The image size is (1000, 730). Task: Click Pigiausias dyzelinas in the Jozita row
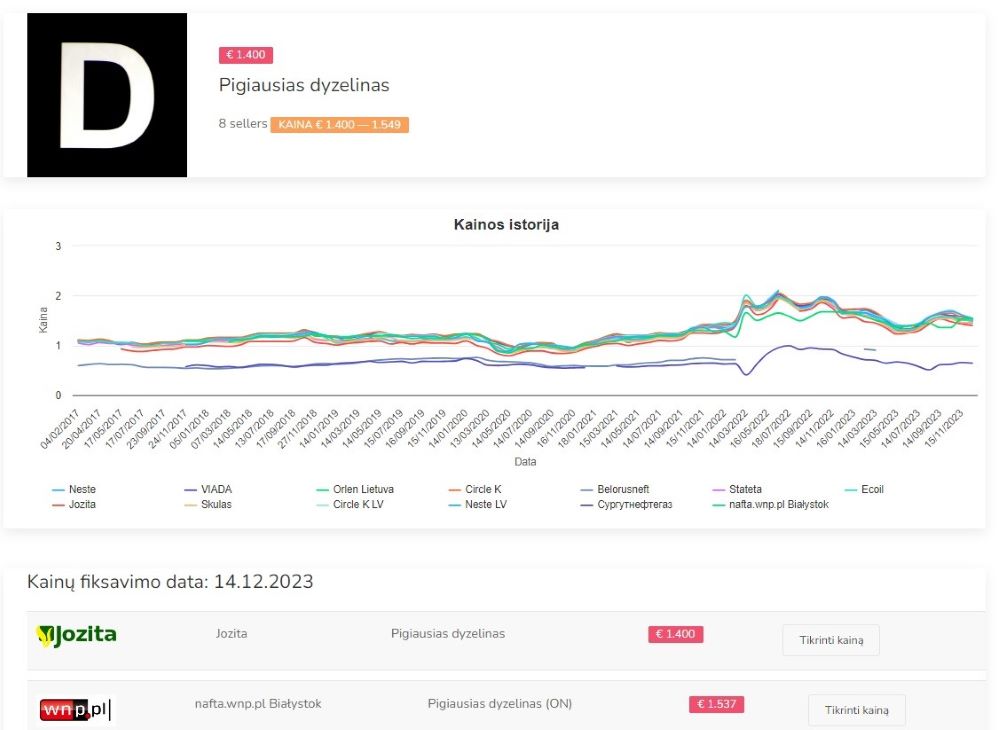[x=448, y=634]
